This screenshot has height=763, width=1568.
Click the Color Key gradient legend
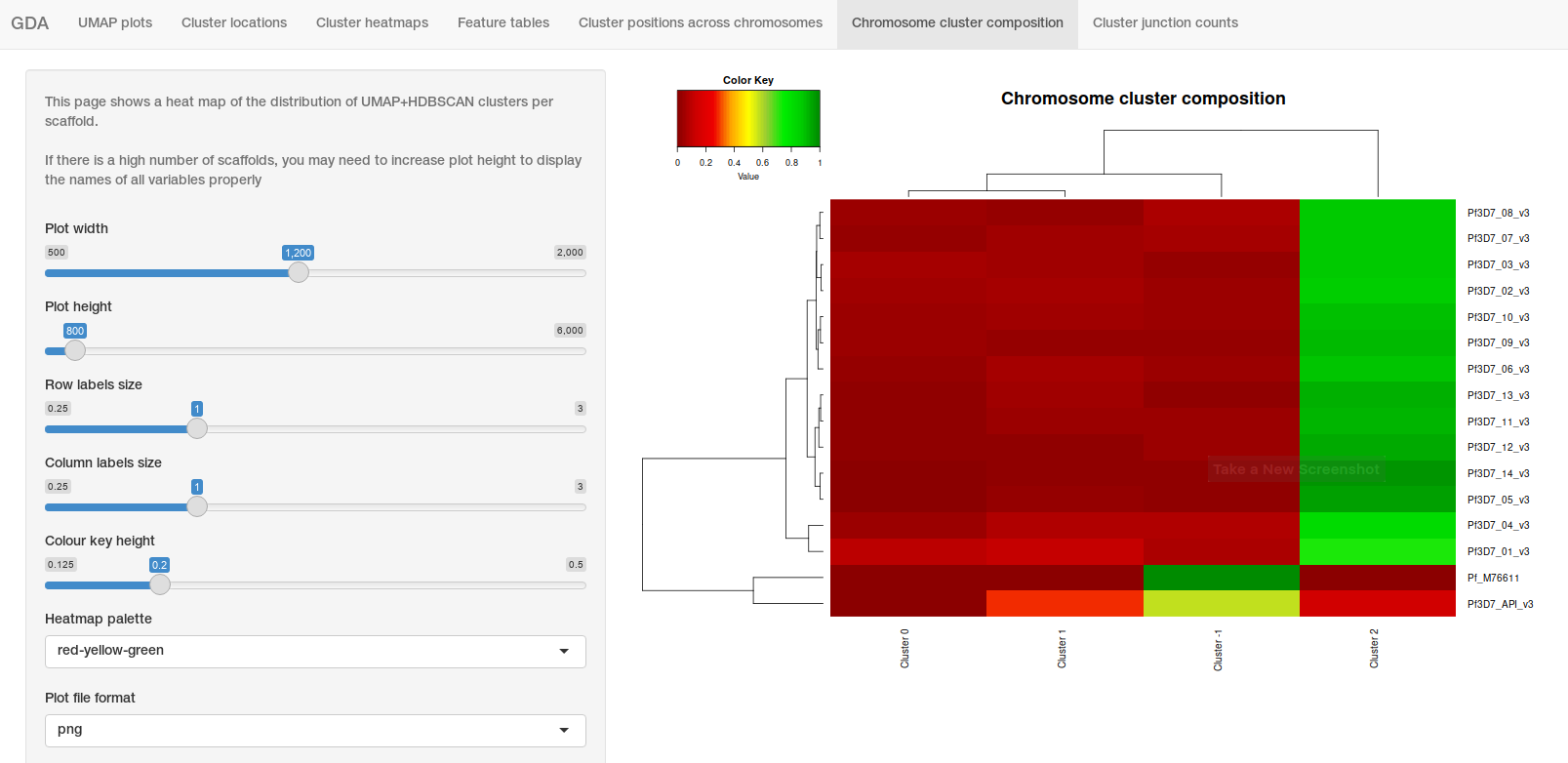[748, 118]
